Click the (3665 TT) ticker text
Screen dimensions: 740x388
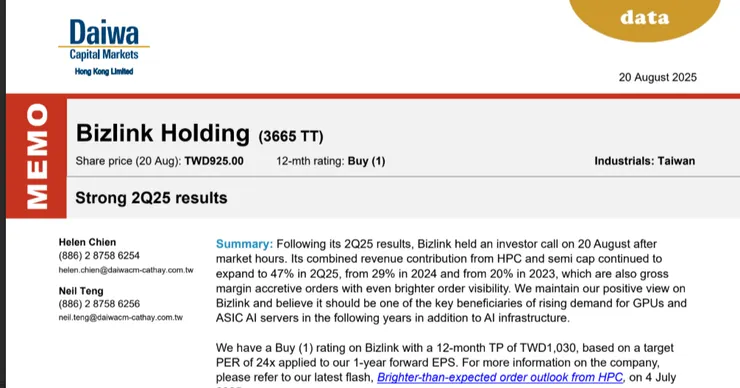[291, 136]
